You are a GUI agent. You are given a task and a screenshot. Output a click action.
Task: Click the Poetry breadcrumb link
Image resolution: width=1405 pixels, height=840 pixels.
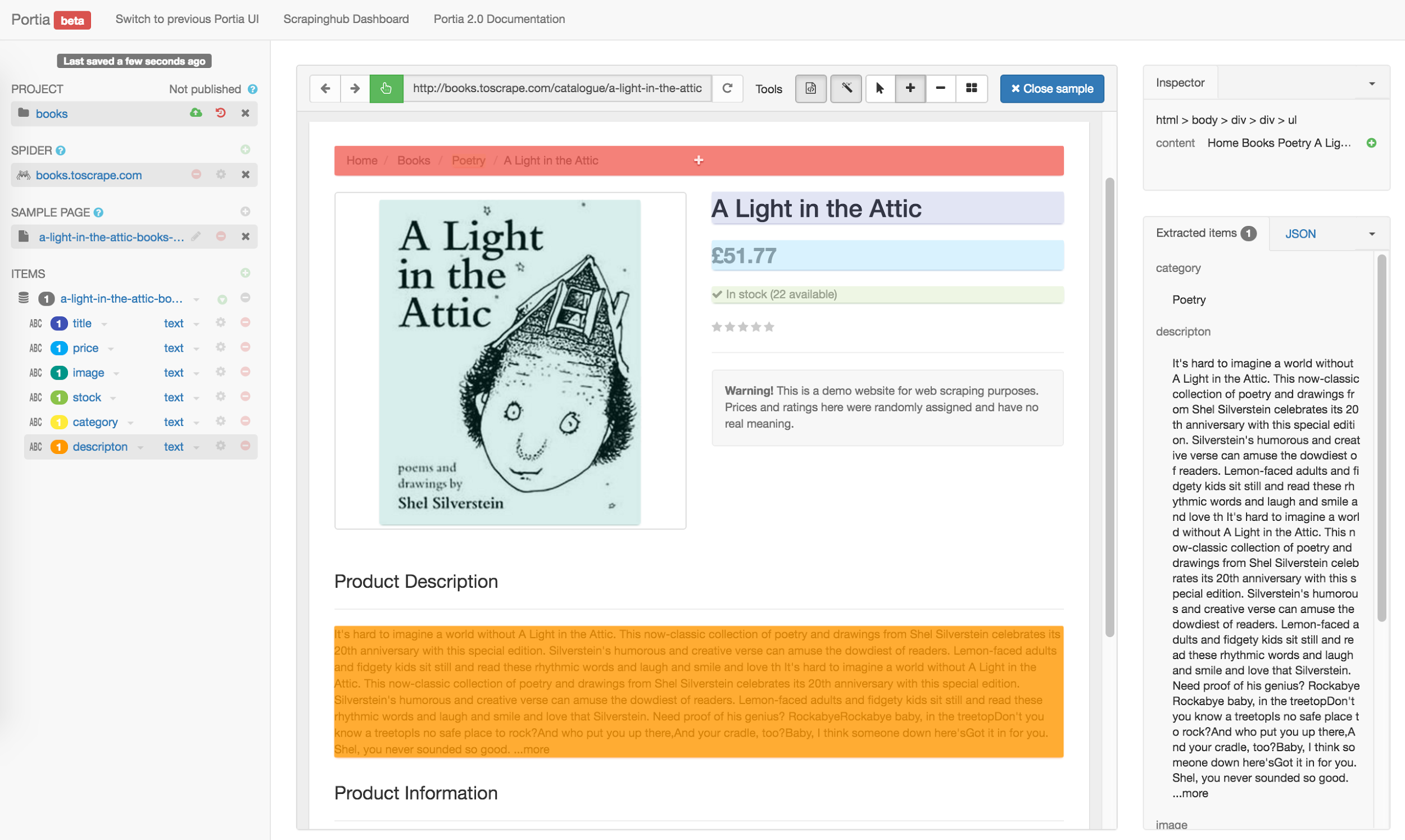(x=468, y=160)
